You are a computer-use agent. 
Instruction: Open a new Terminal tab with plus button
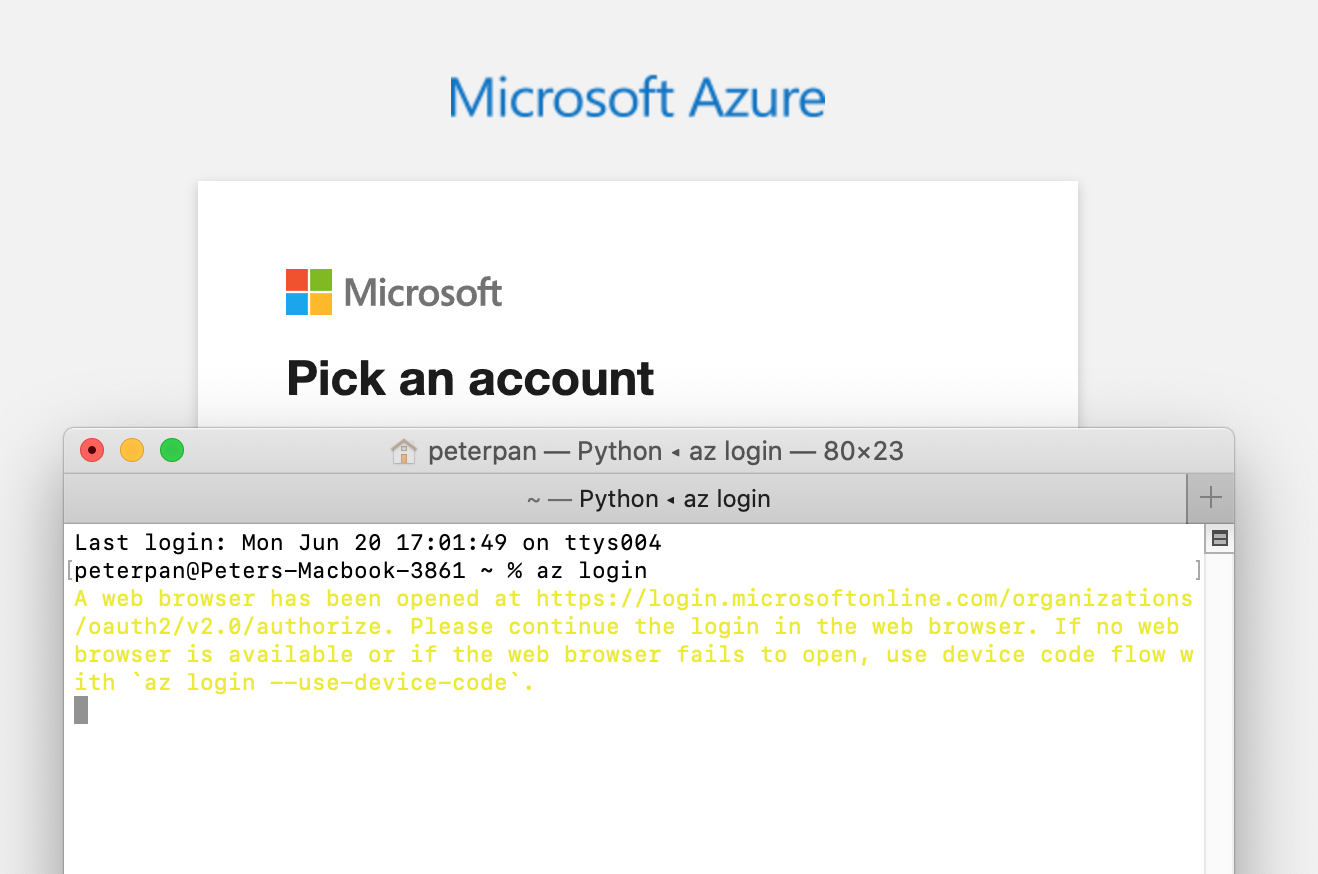pyautogui.click(x=1211, y=498)
